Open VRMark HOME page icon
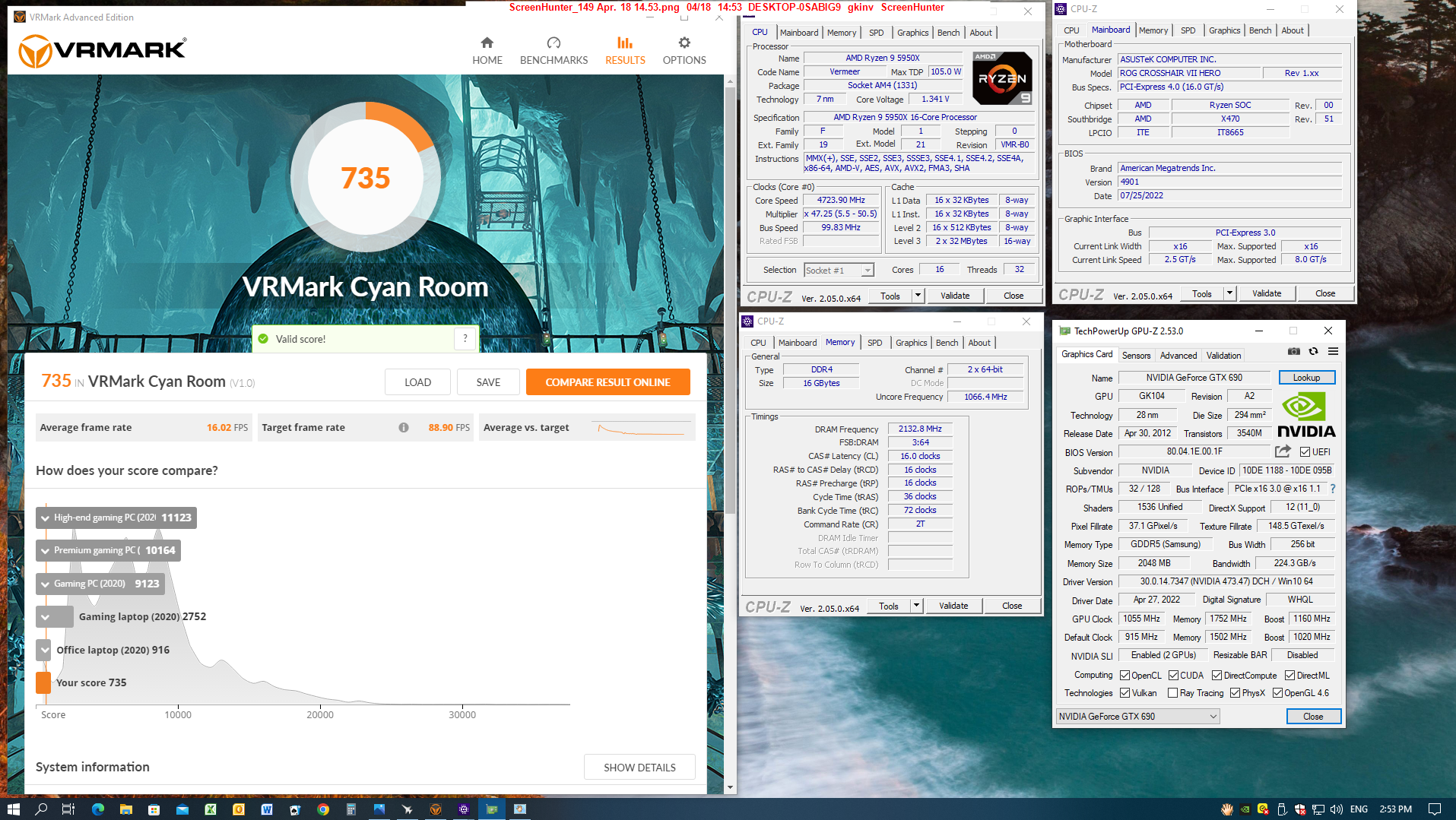Image resolution: width=1456 pixels, height=820 pixels. (487, 43)
